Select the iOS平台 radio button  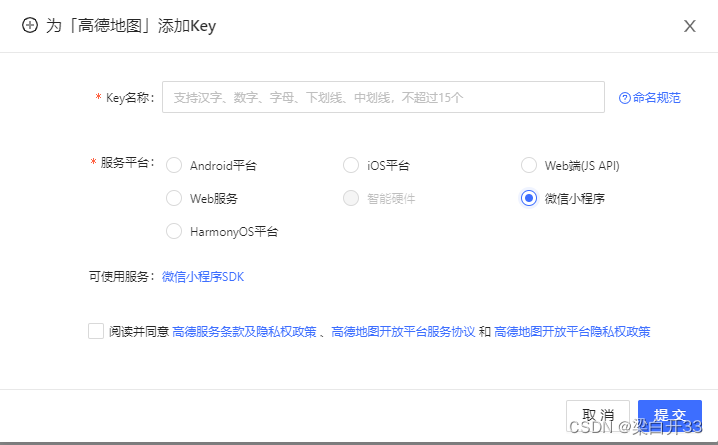(x=351, y=165)
